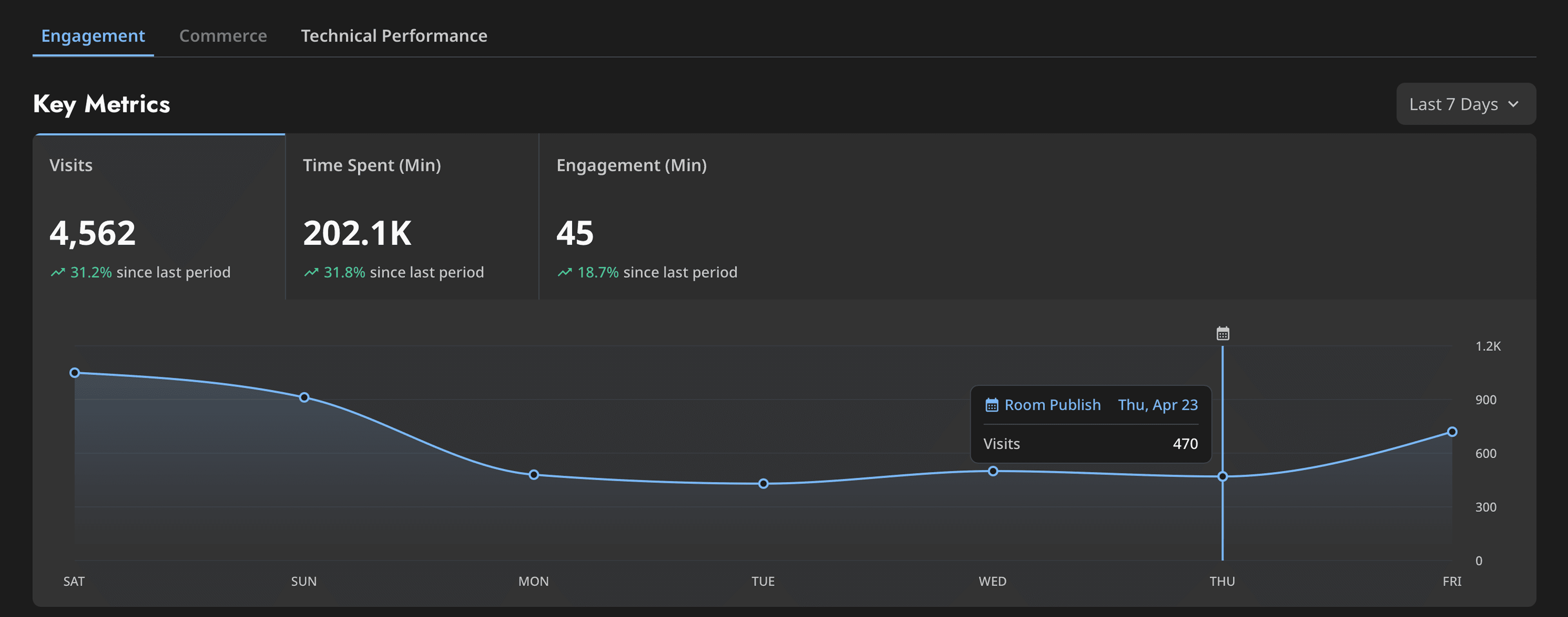Click the SUN axis label
Viewport: 1568px width, 617px height.
point(304,582)
